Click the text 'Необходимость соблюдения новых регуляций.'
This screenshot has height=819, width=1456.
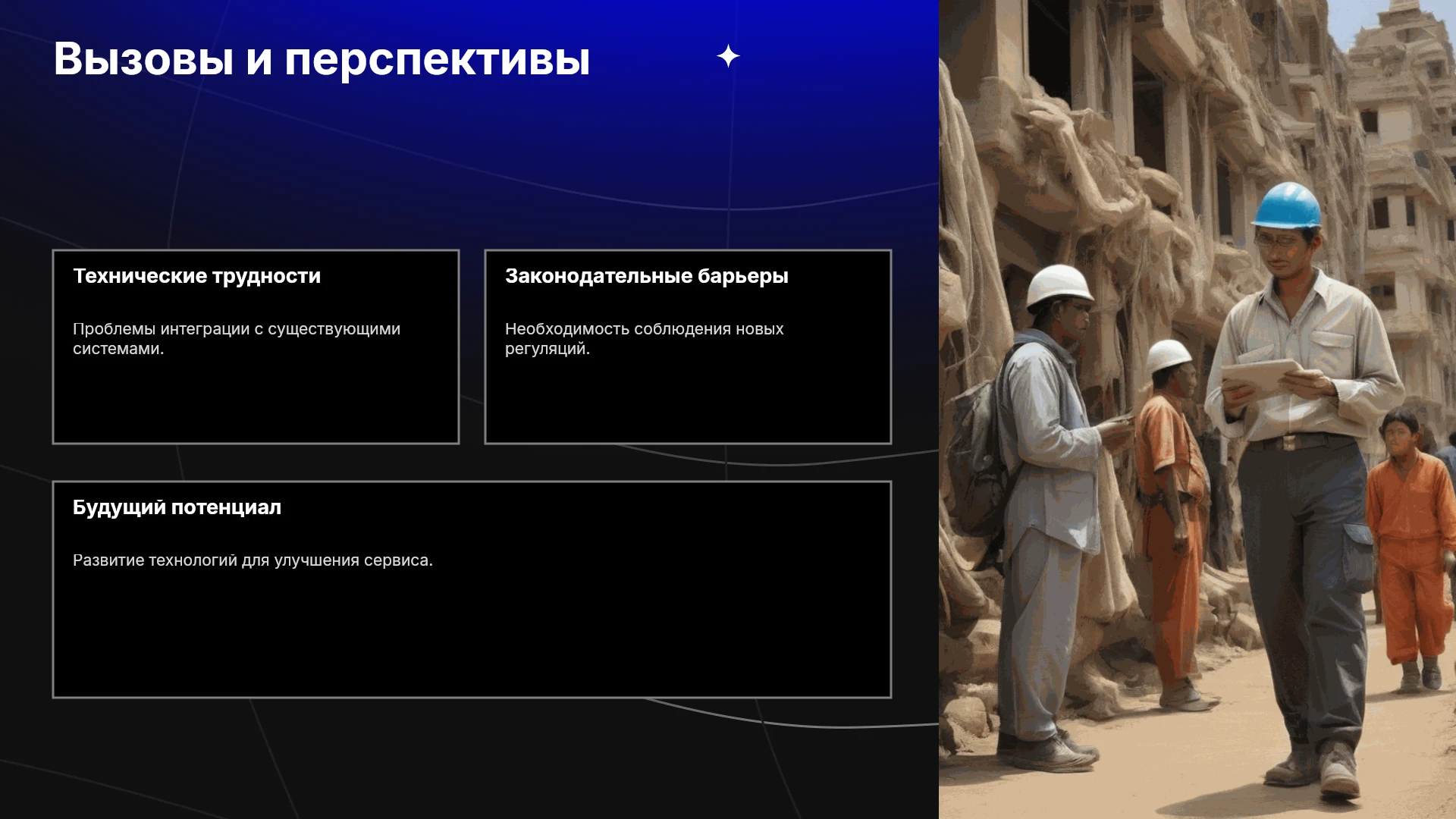(x=644, y=339)
